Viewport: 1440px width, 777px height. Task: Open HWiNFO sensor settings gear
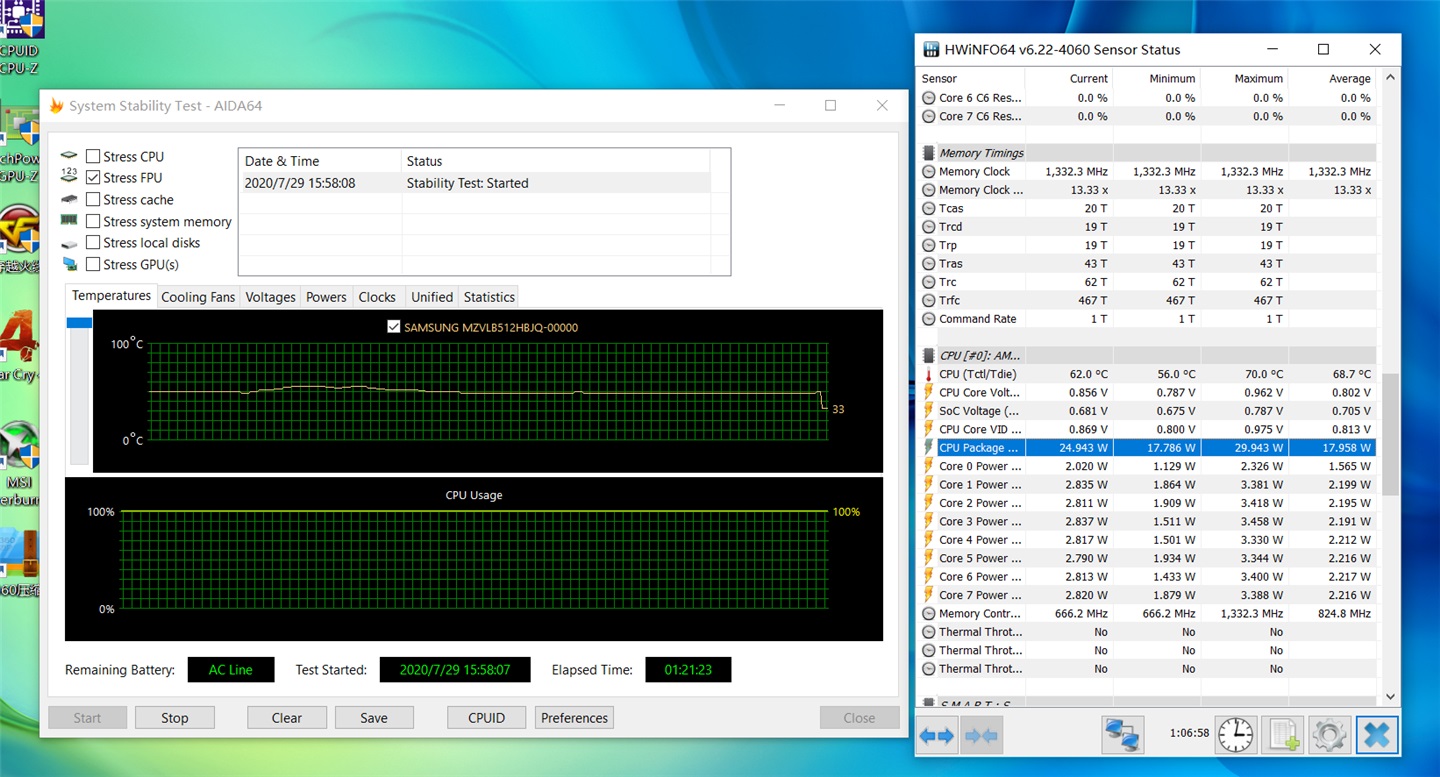click(x=1329, y=735)
